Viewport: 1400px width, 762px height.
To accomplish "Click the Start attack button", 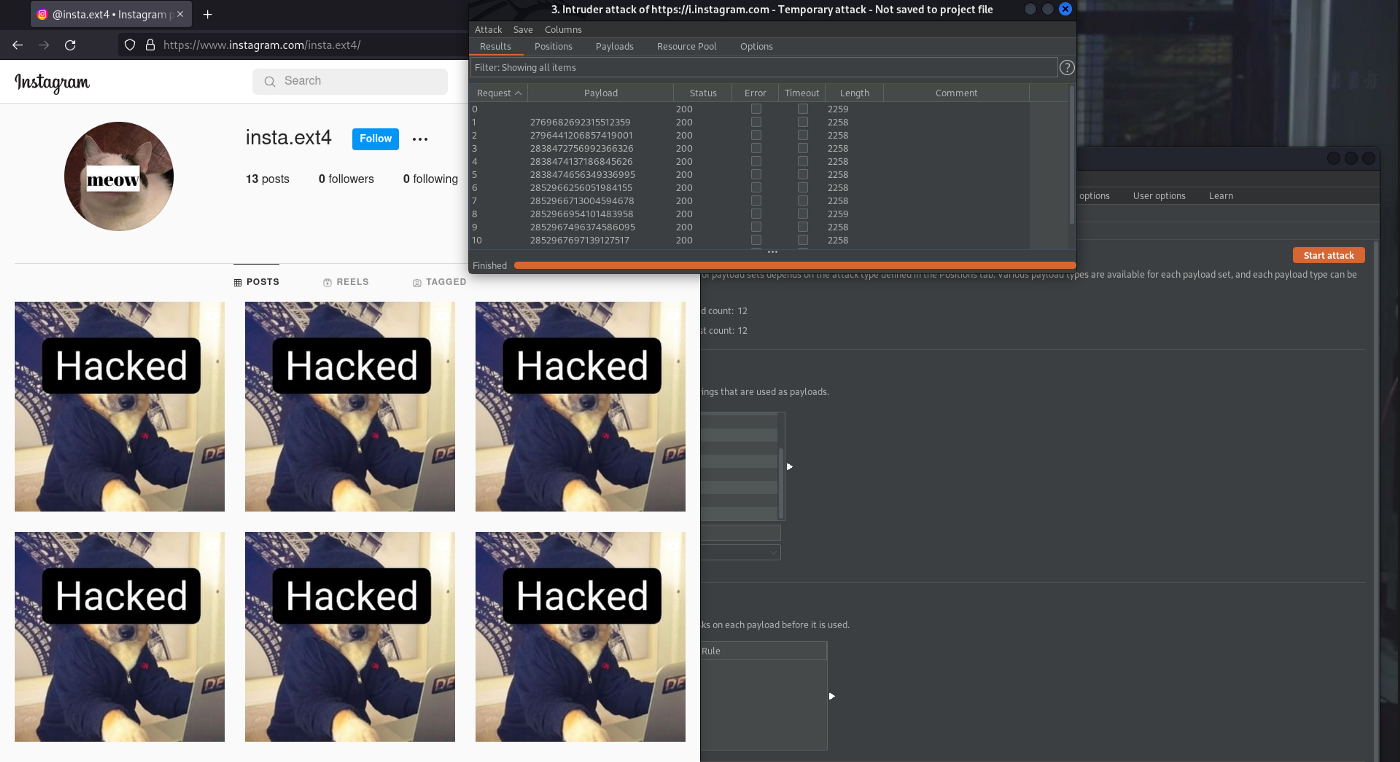I will point(1328,256).
